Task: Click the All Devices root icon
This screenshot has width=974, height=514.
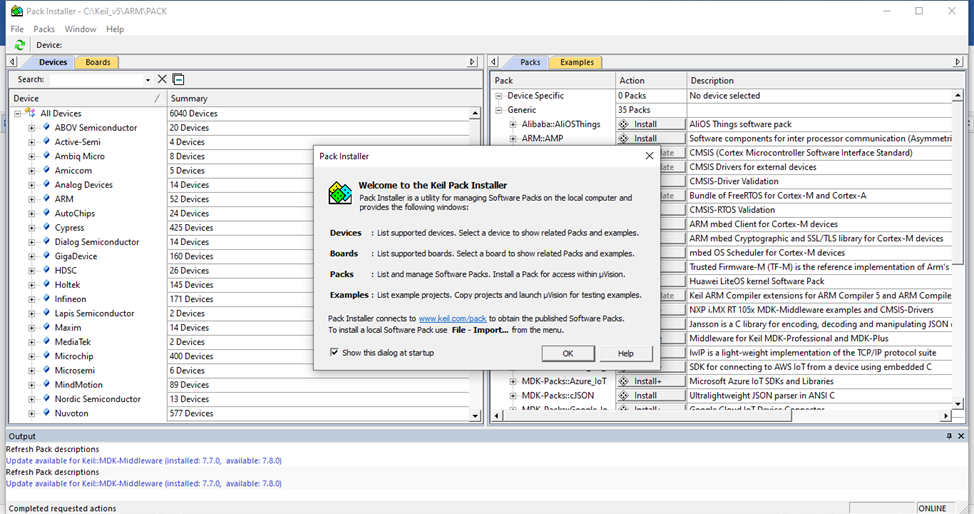Action: point(30,112)
